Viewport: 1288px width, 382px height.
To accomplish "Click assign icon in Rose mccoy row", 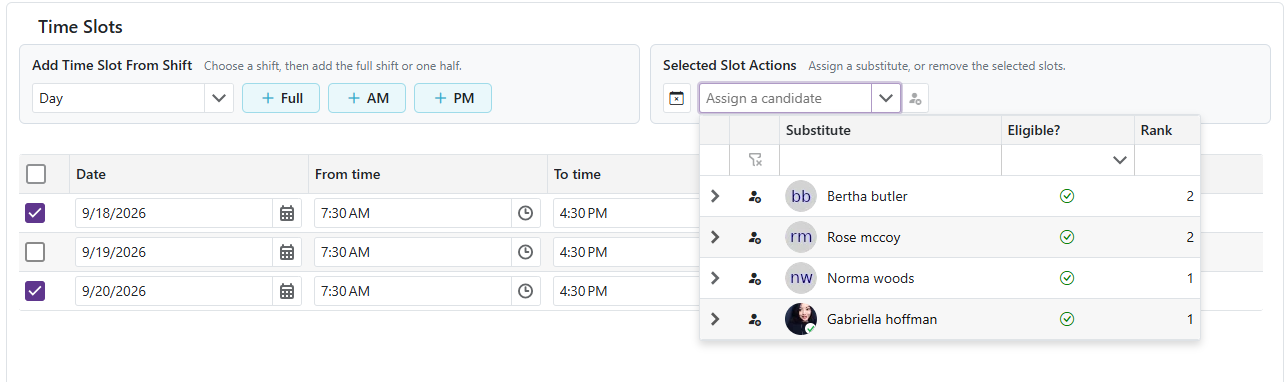I will pyautogui.click(x=755, y=238).
